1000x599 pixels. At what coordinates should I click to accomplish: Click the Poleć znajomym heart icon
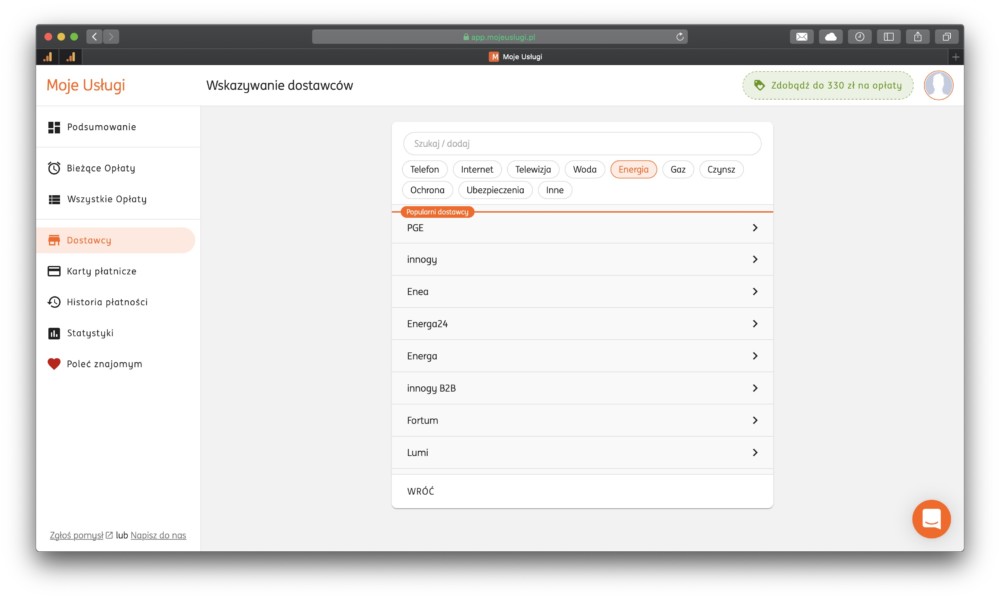(x=54, y=364)
